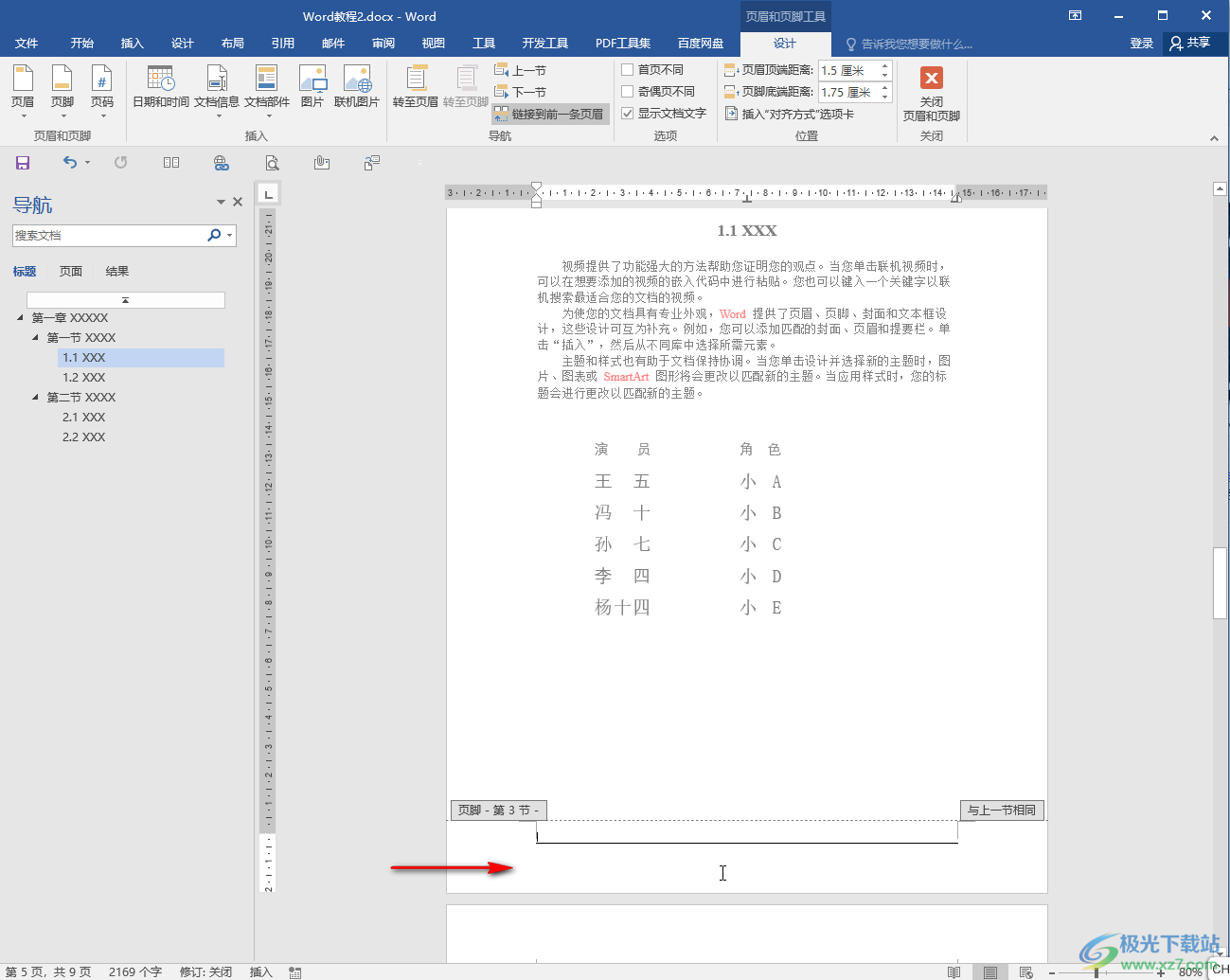Viewport: 1230px width, 980px height.
Task: Insert a 联机图片 online picture
Action: pyautogui.click(x=357, y=87)
